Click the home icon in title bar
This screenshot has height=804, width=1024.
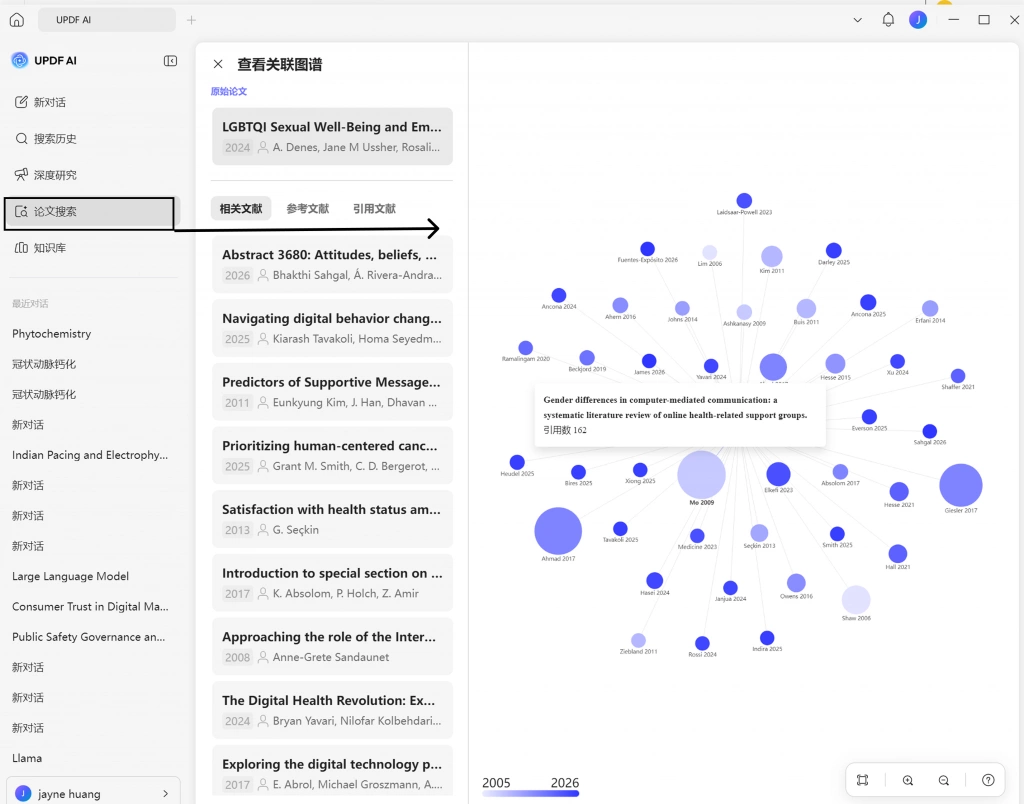(17, 20)
